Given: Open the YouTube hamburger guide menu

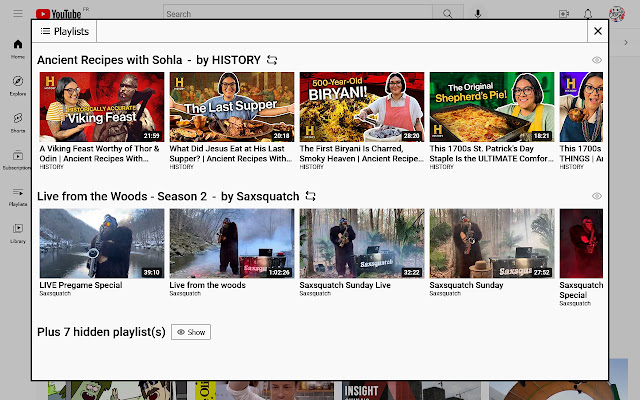Looking at the screenshot, I should tap(18, 13).
